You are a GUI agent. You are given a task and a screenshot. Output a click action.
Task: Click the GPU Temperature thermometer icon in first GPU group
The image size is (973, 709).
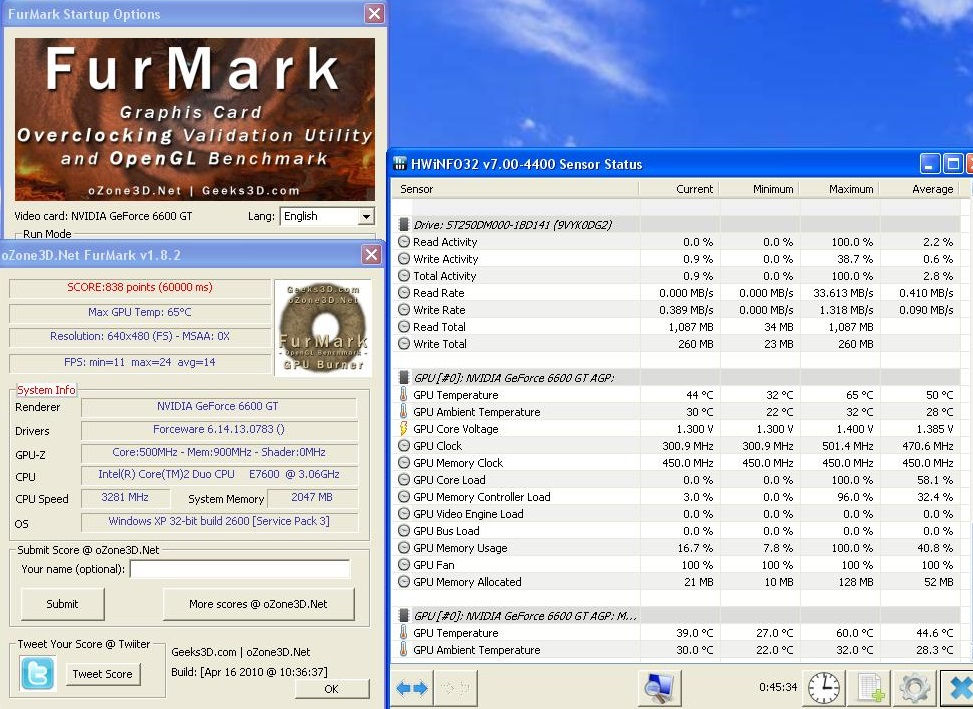tap(403, 395)
